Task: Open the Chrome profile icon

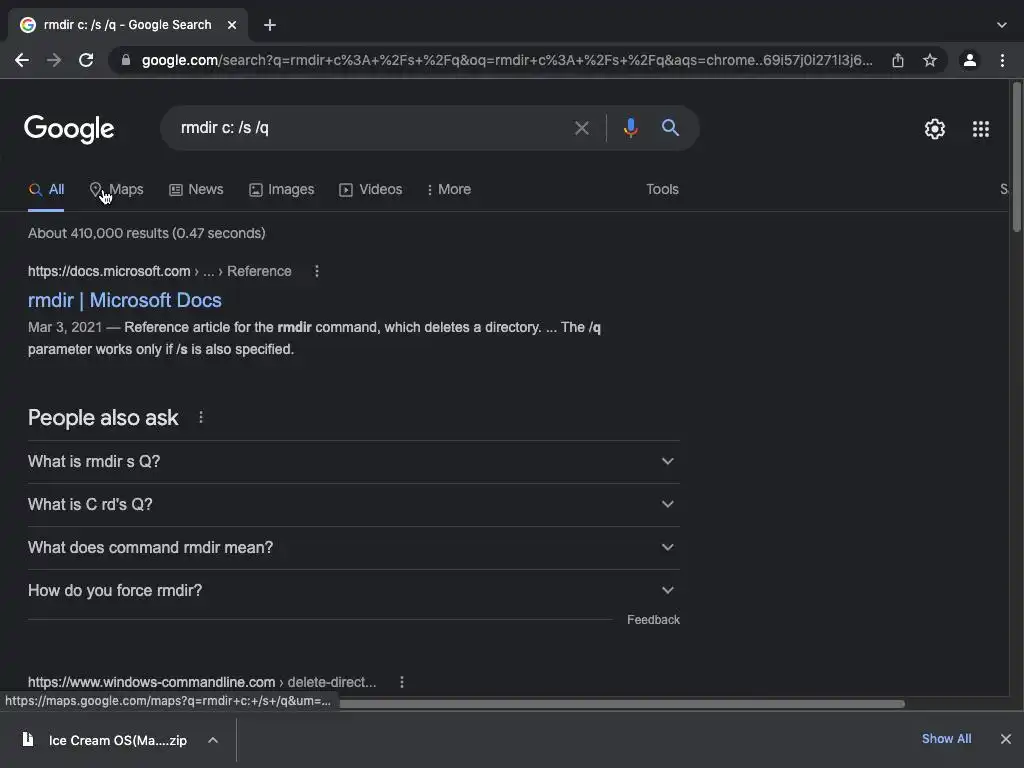Action: [x=970, y=60]
